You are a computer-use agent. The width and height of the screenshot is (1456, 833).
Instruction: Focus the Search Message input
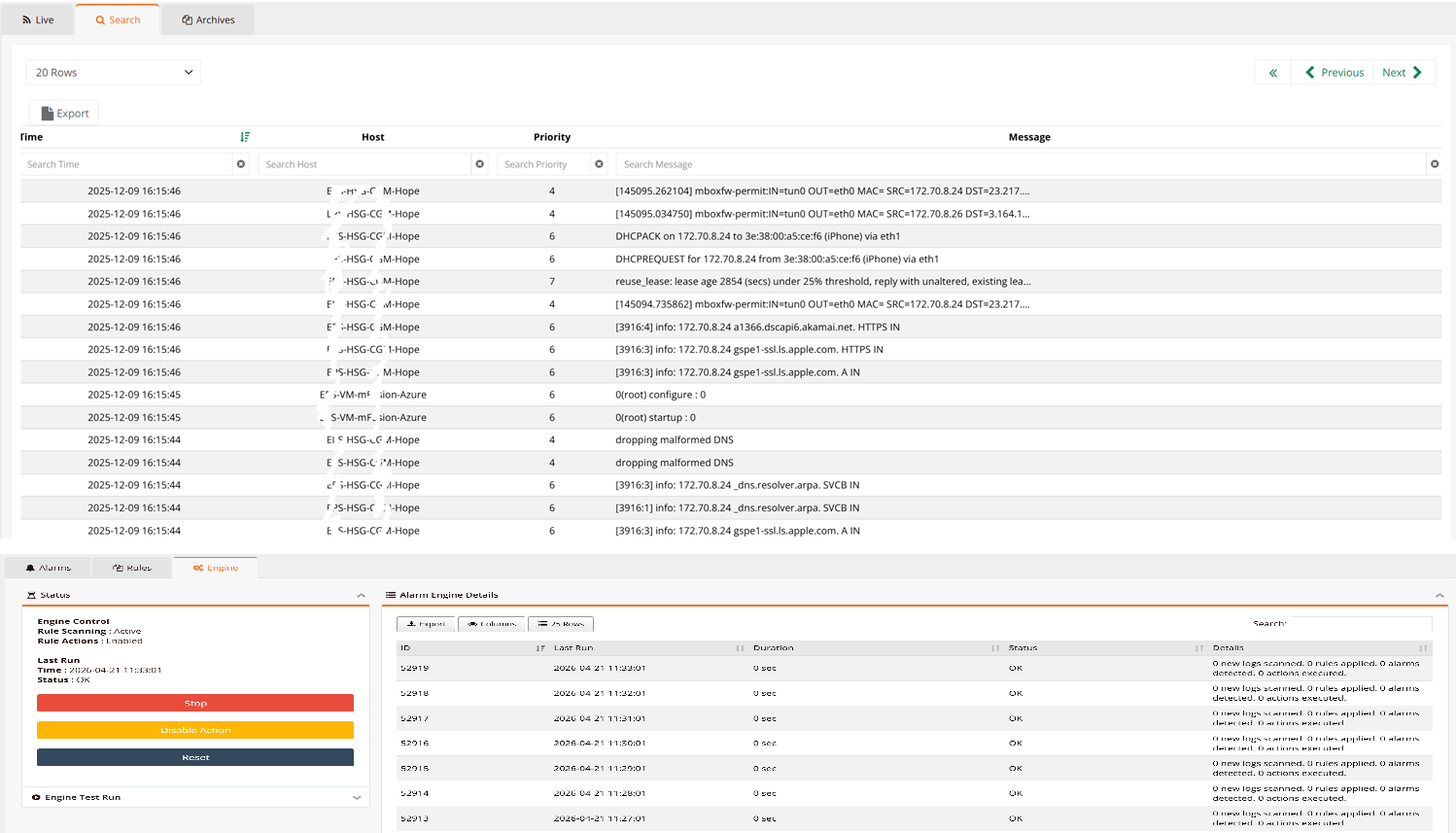point(1021,164)
